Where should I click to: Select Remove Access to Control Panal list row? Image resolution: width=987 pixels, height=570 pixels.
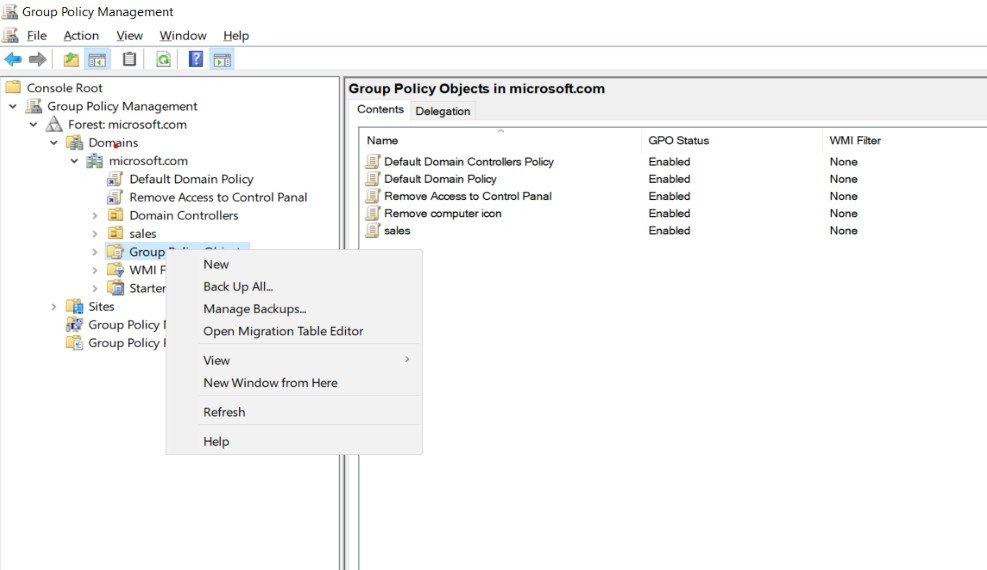click(x=468, y=196)
